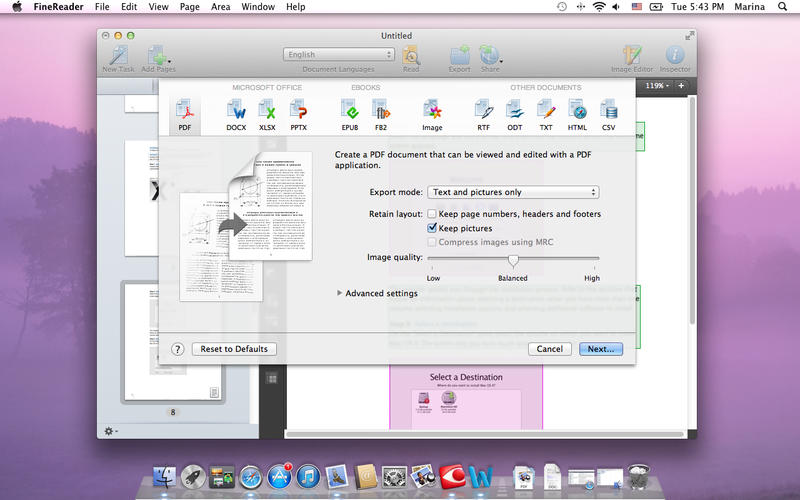The image size is (800, 500).
Task: Open the Page menu
Action: pyautogui.click(x=189, y=7)
